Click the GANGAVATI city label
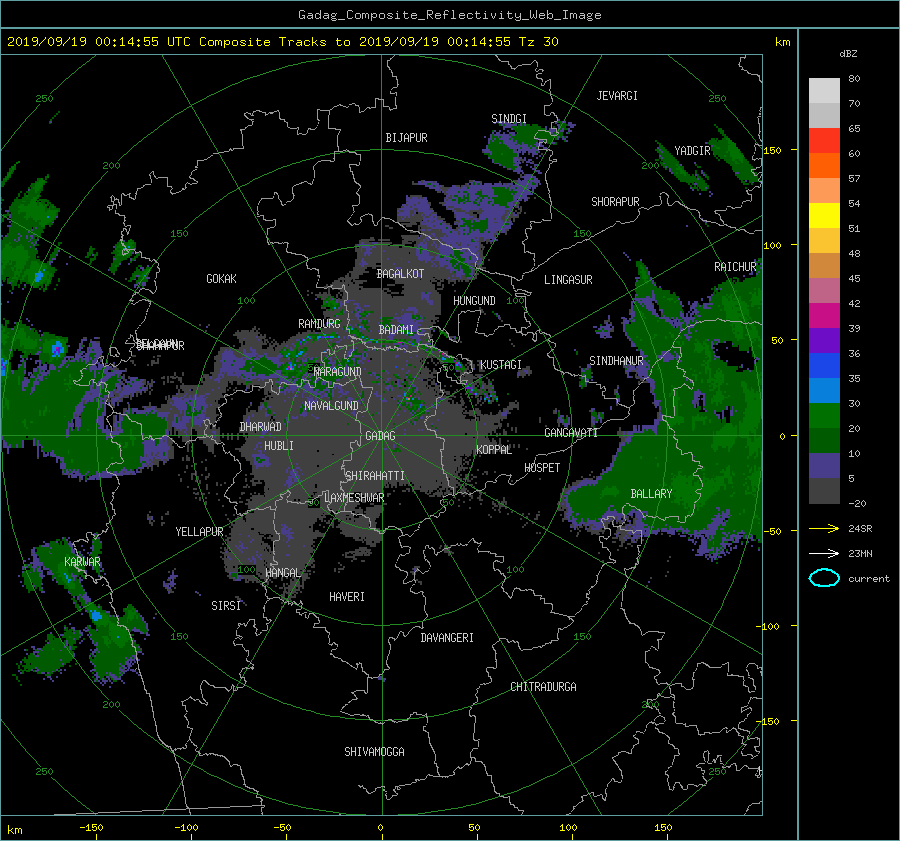Image resolution: width=900 pixels, height=841 pixels. [571, 433]
